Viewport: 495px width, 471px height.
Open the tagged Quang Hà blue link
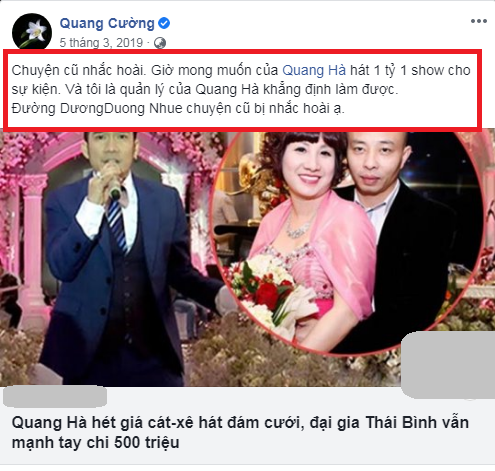314,70
